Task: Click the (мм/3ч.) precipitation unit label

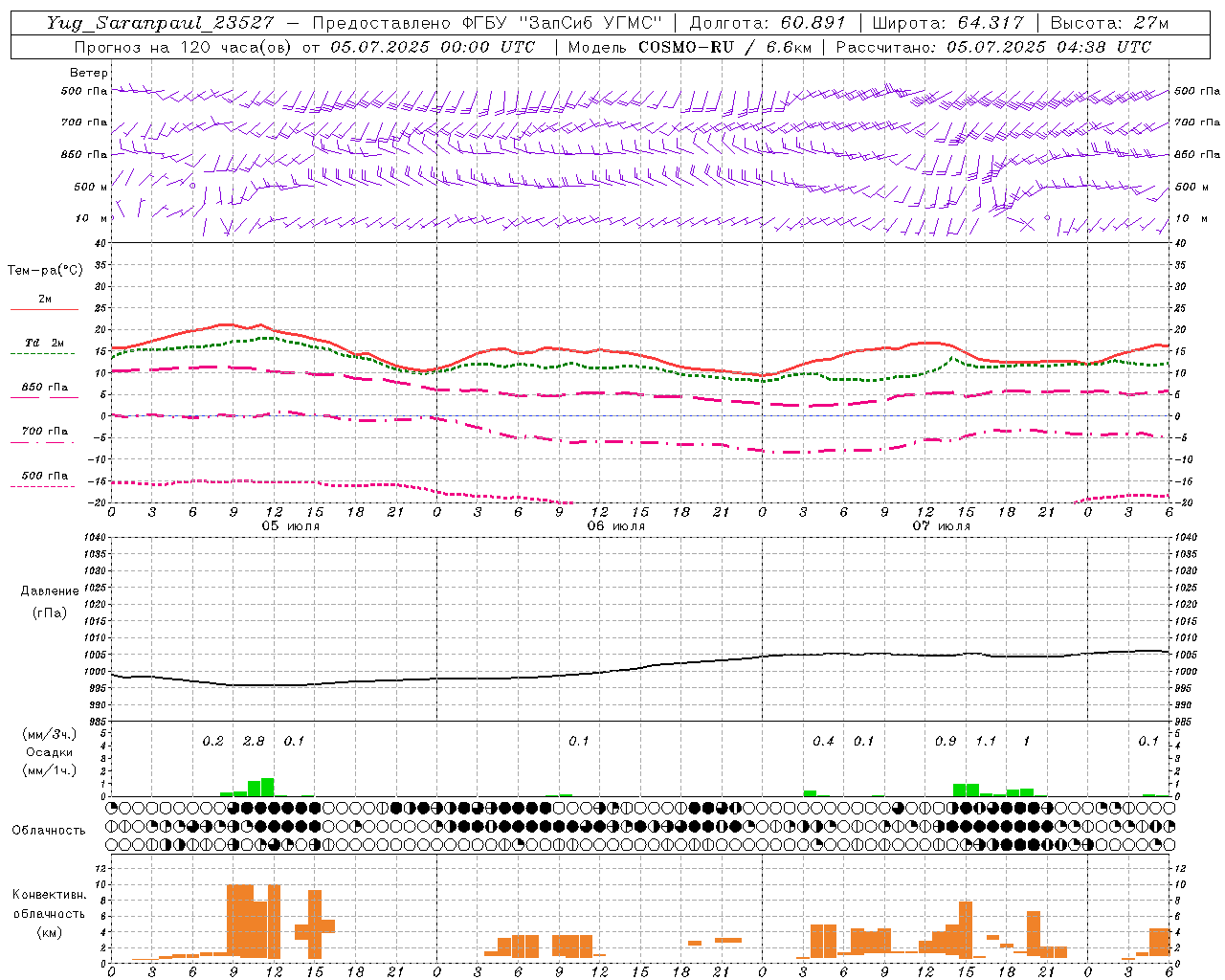Action: click(49, 734)
